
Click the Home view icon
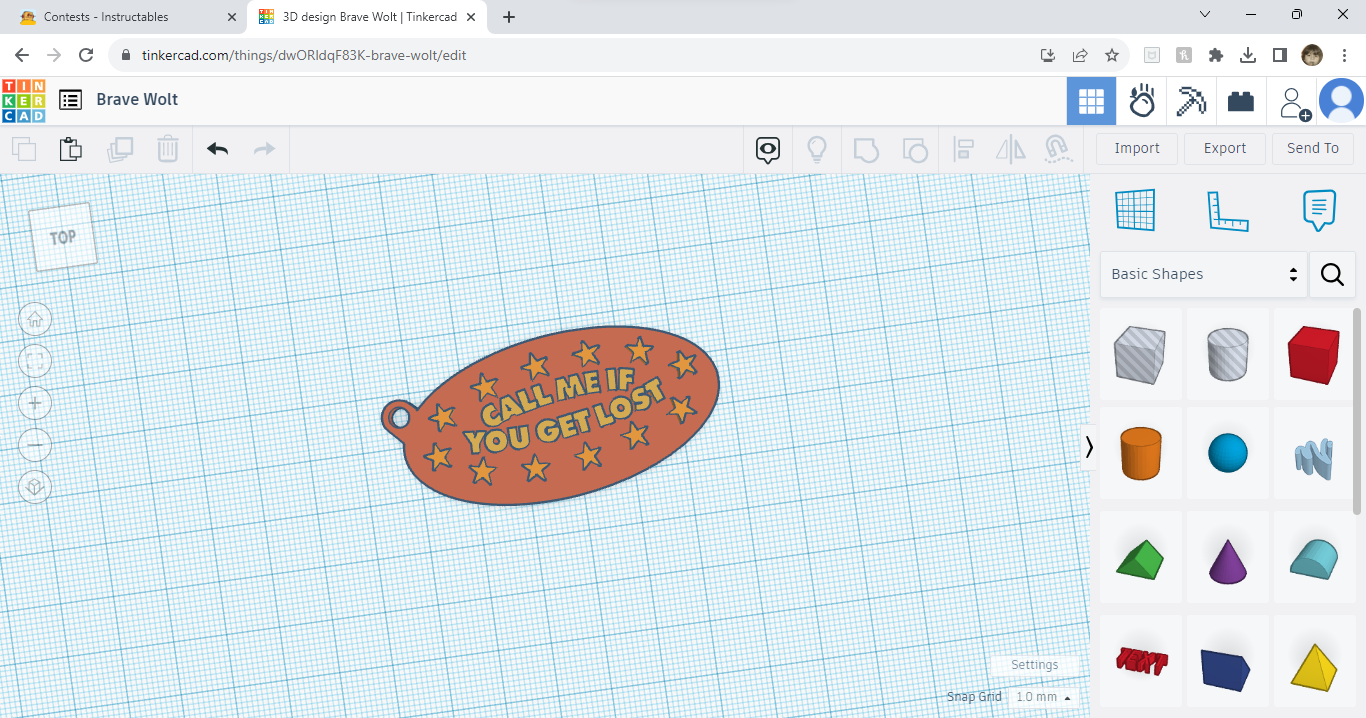coord(35,319)
